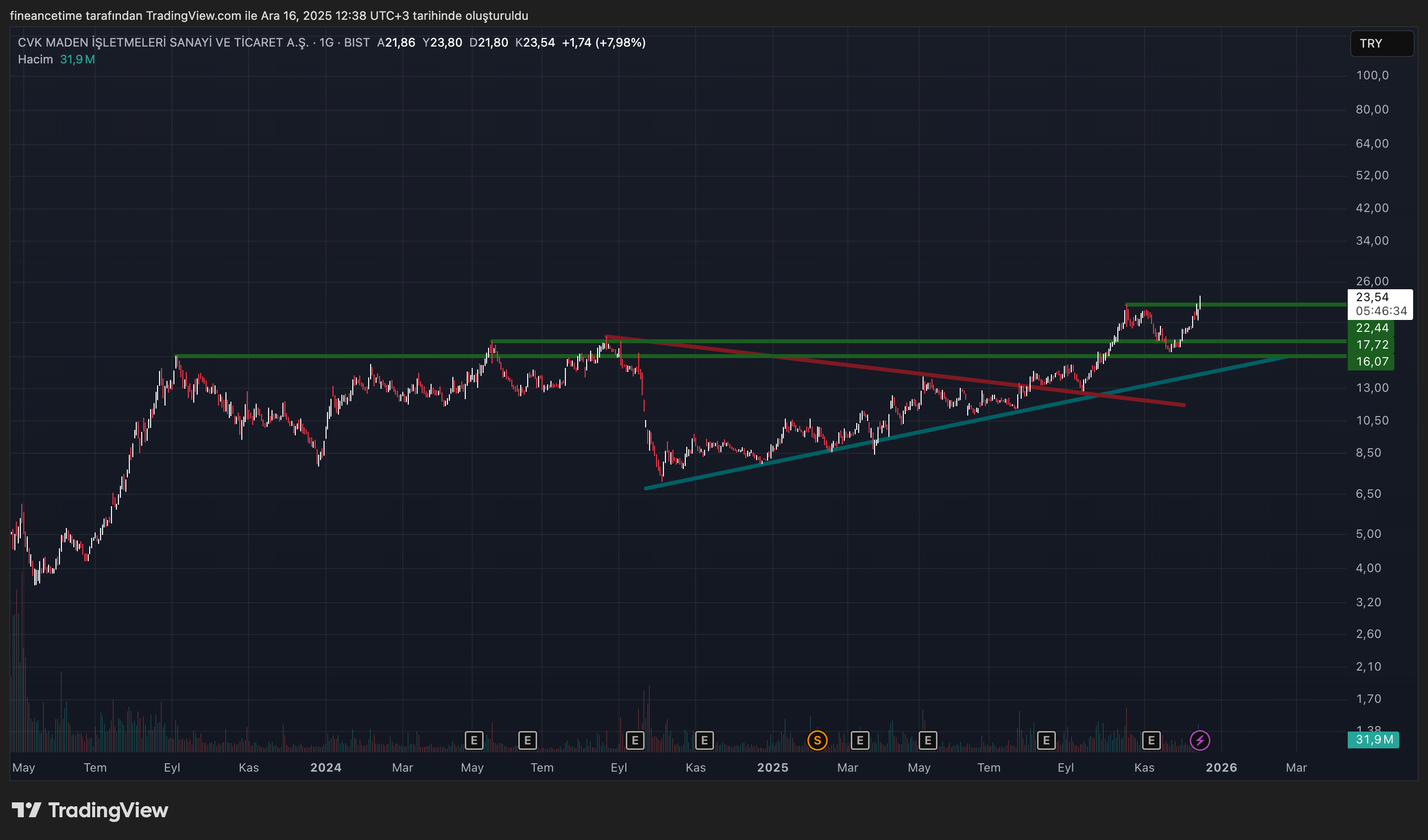Click the earnings marker at Mar 2025

click(860, 740)
